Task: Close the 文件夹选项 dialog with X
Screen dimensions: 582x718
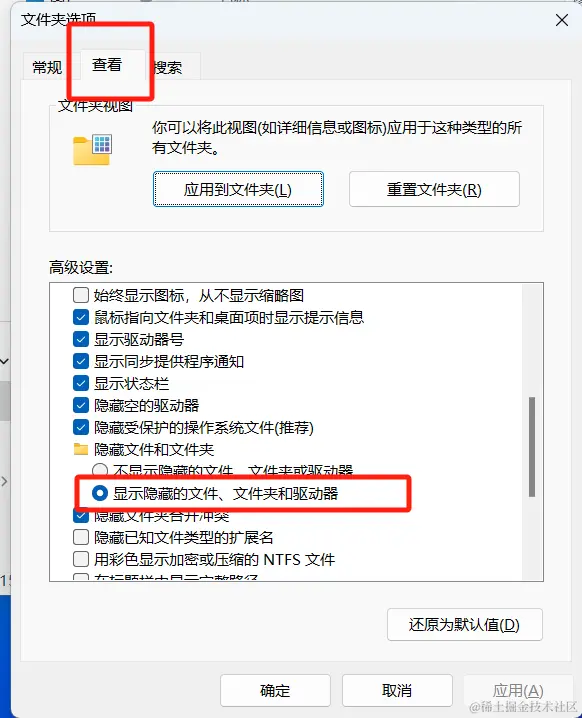Action: [562, 20]
